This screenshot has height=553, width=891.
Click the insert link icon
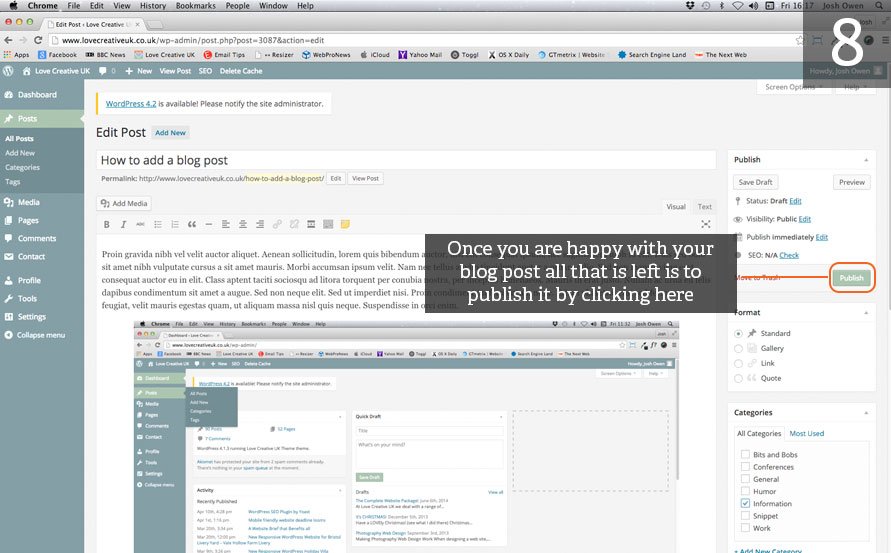coord(277,224)
